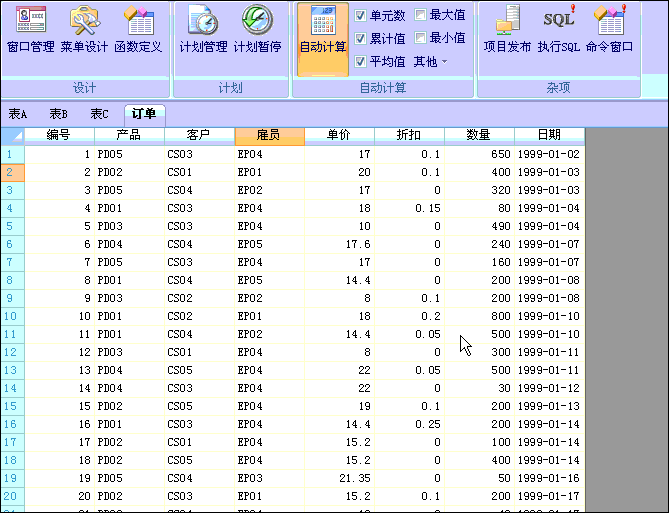Expand the 其他 dropdown

[430, 62]
